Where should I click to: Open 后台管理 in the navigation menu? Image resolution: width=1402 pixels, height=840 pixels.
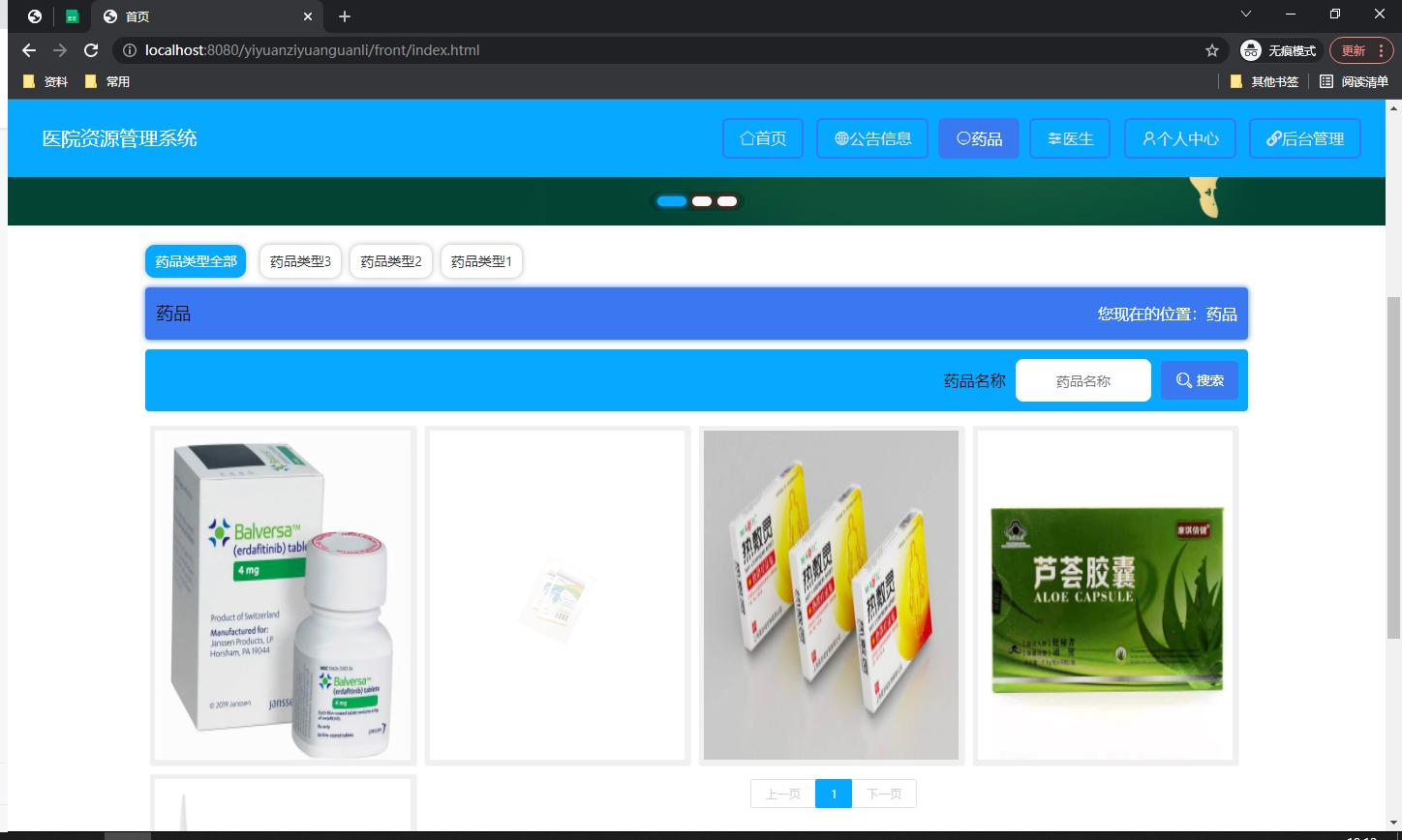click(x=1305, y=138)
